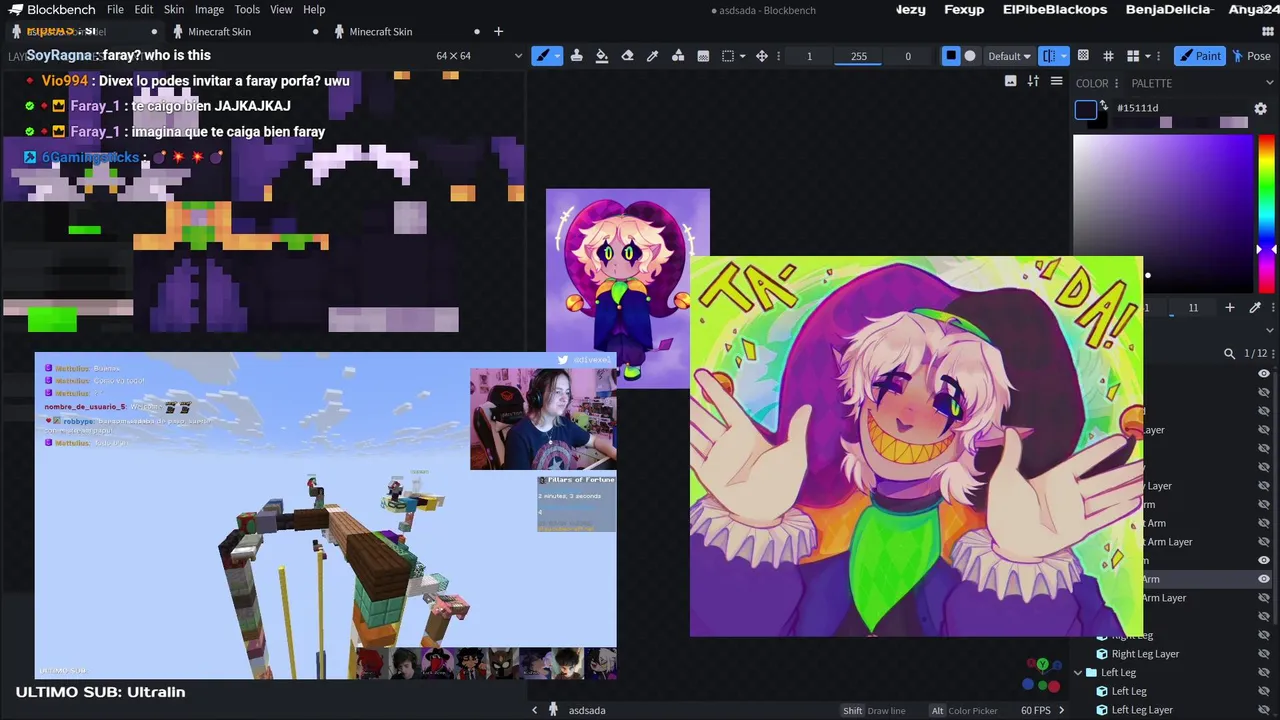Click the current color swatch
1280x720 pixels.
1085,110
